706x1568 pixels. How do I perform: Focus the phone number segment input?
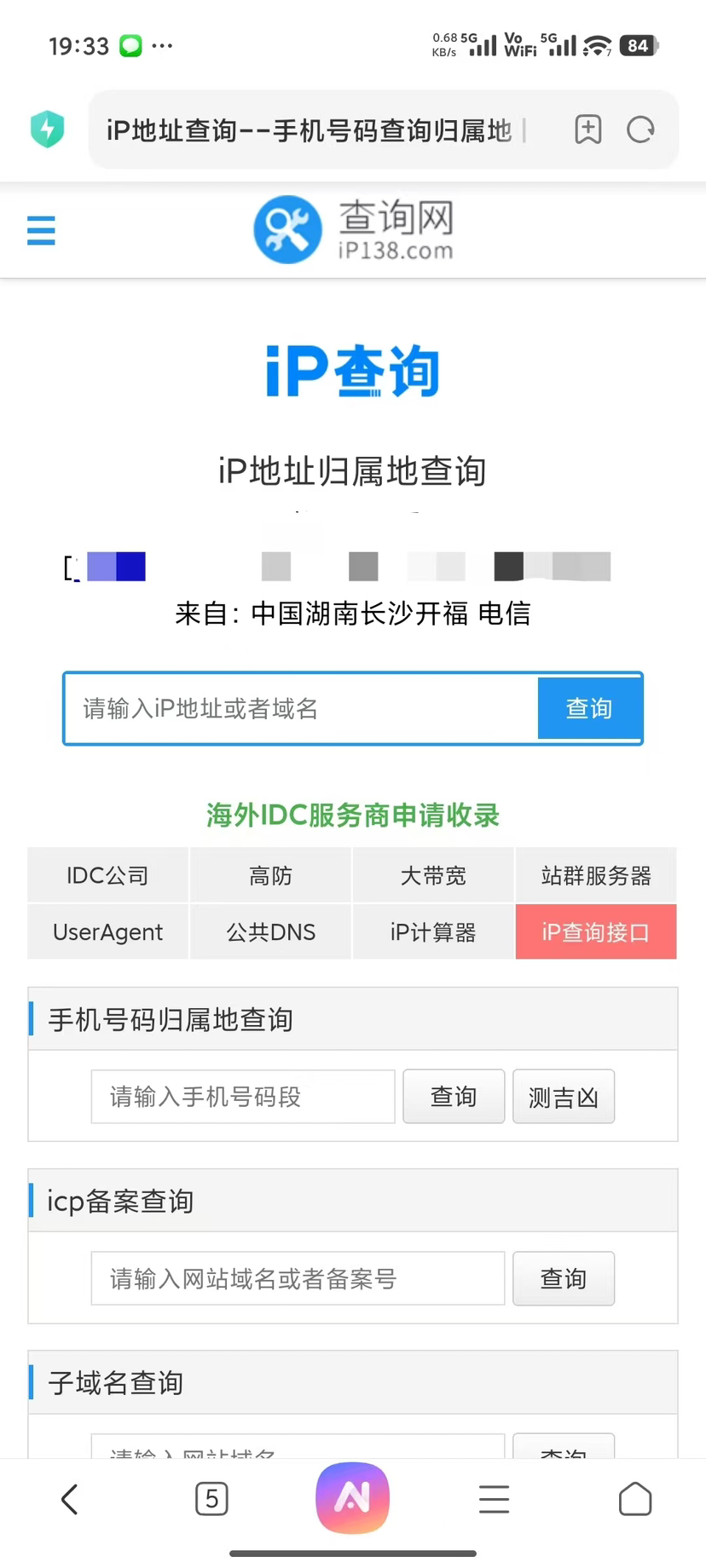click(x=243, y=1097)
